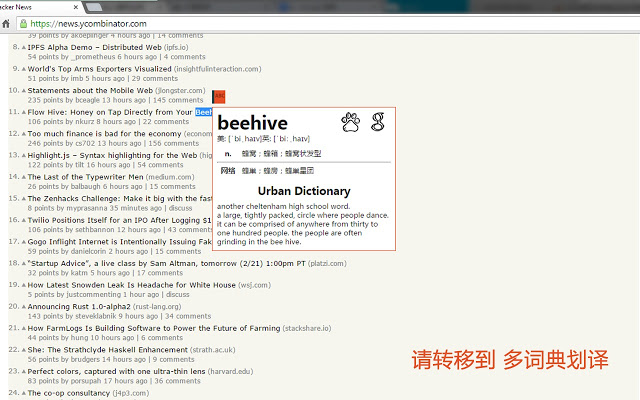Open 29 comments on Arms Exporters story
Screen dimensions: 640x400
point(155,79)
